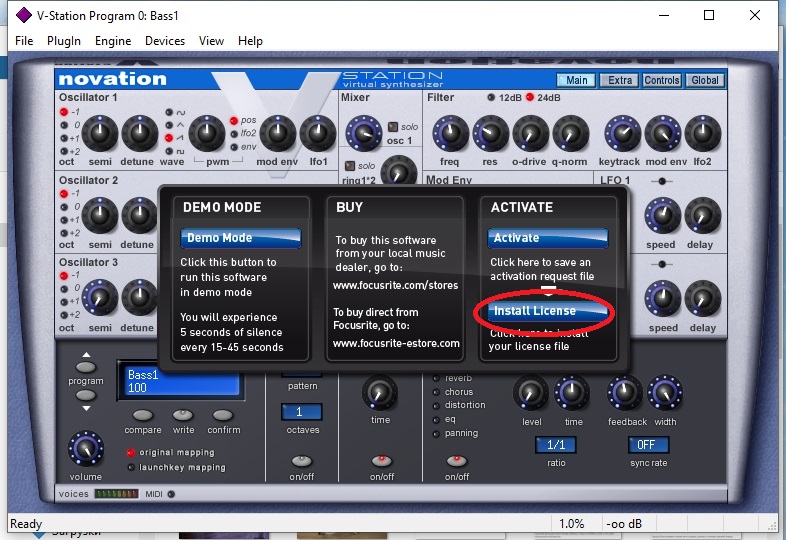Step program up with the arrow button

(x=86, y=367)
